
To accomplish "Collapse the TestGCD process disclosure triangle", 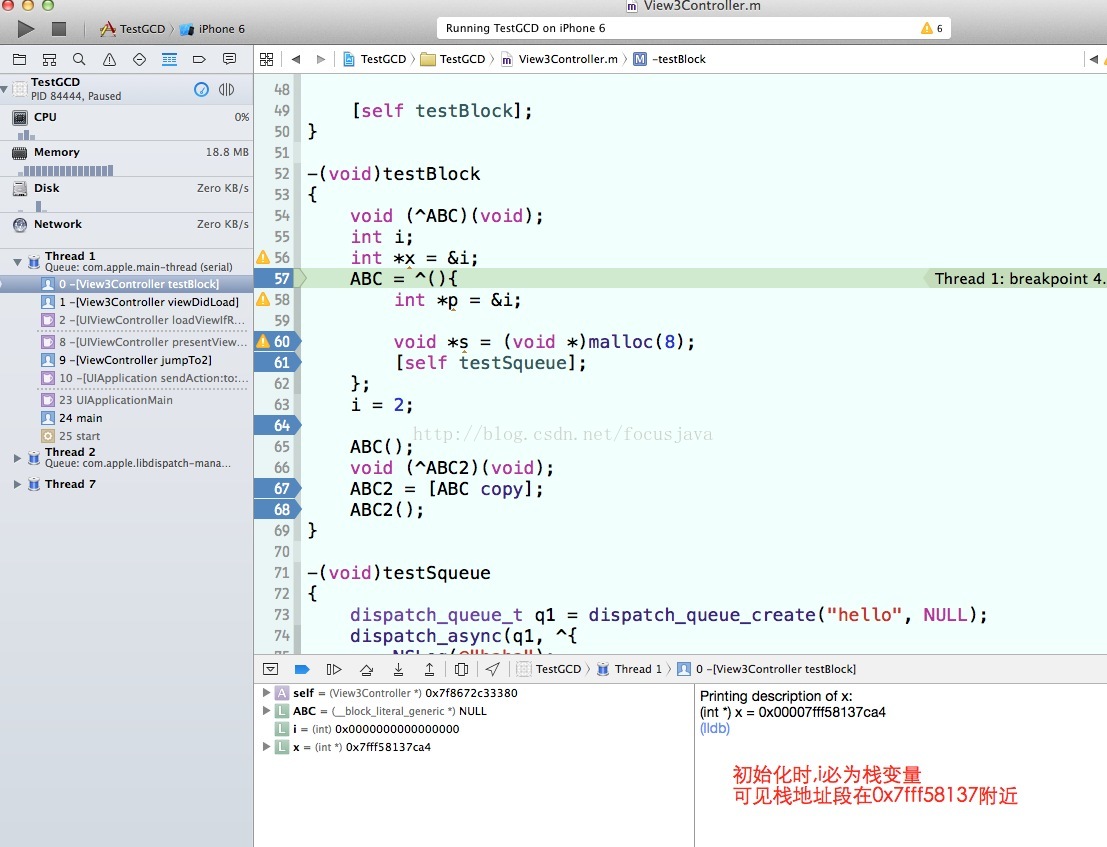I will [5, 89].
